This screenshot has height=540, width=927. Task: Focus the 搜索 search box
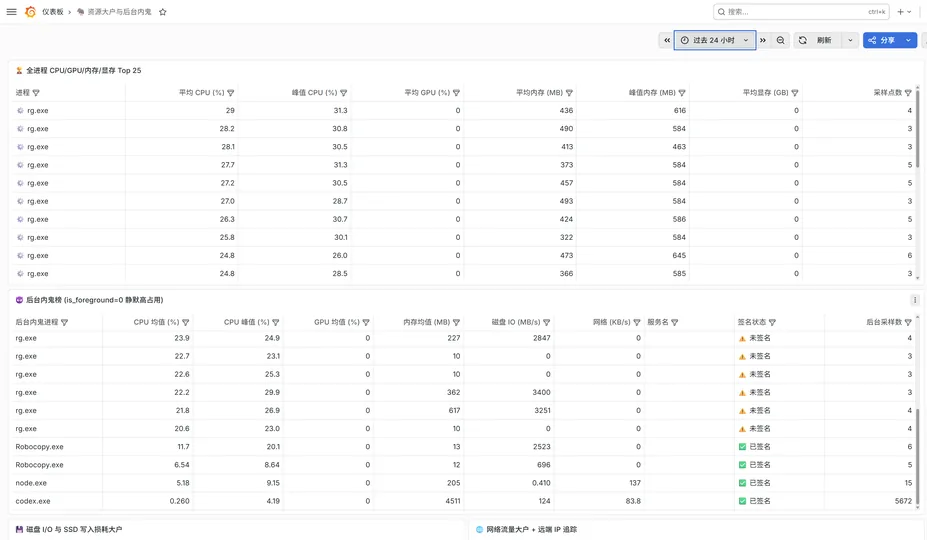click(801, 12)
